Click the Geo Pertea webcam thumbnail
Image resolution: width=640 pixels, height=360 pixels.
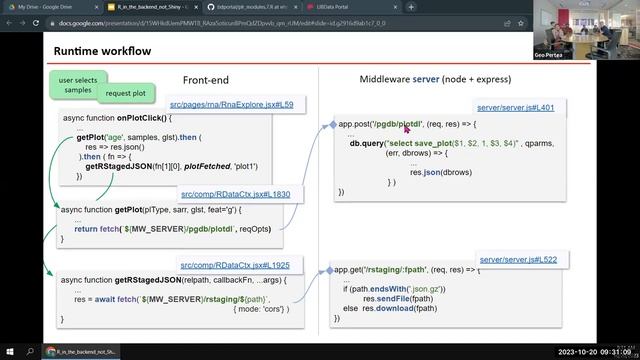[x=586, y=30]
